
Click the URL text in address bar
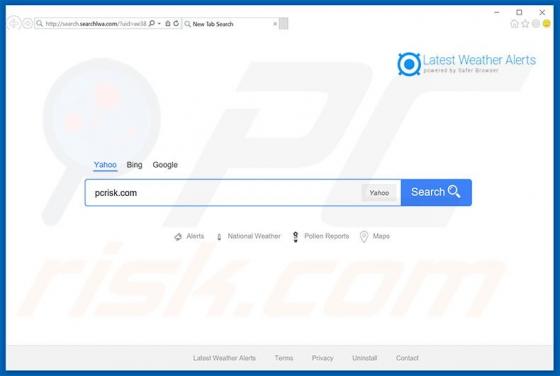96,24
